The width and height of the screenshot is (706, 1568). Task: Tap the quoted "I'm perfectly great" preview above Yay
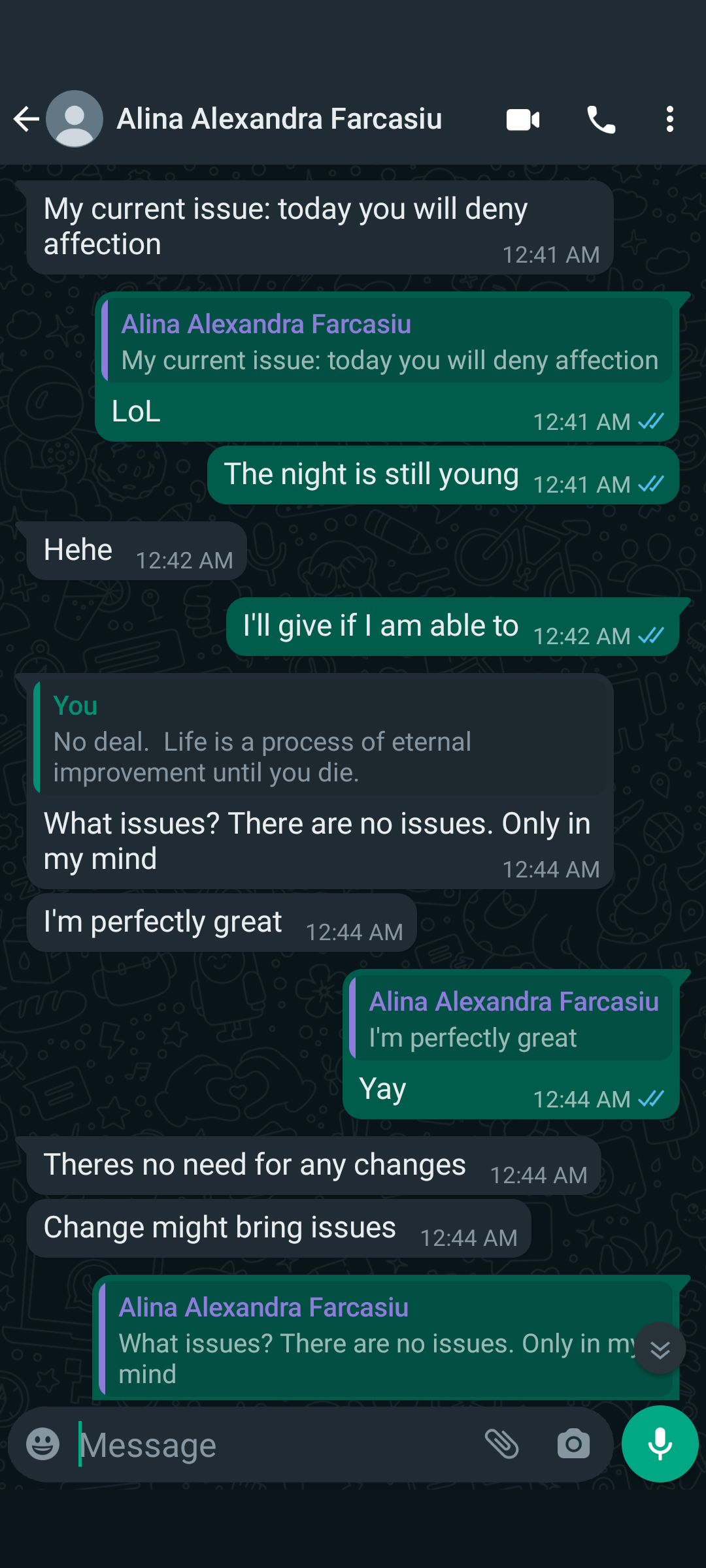[513, 1019]
